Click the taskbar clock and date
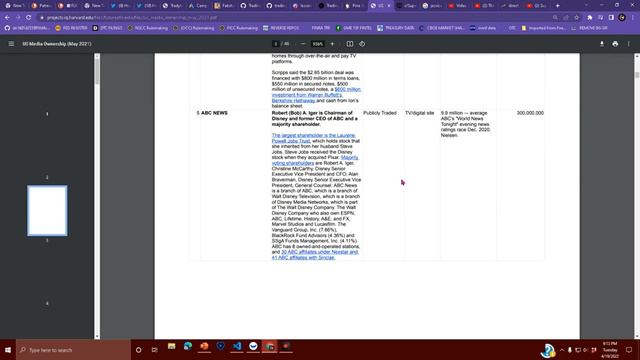The width and height of the screenshot is (640, 360). (610, 350)
